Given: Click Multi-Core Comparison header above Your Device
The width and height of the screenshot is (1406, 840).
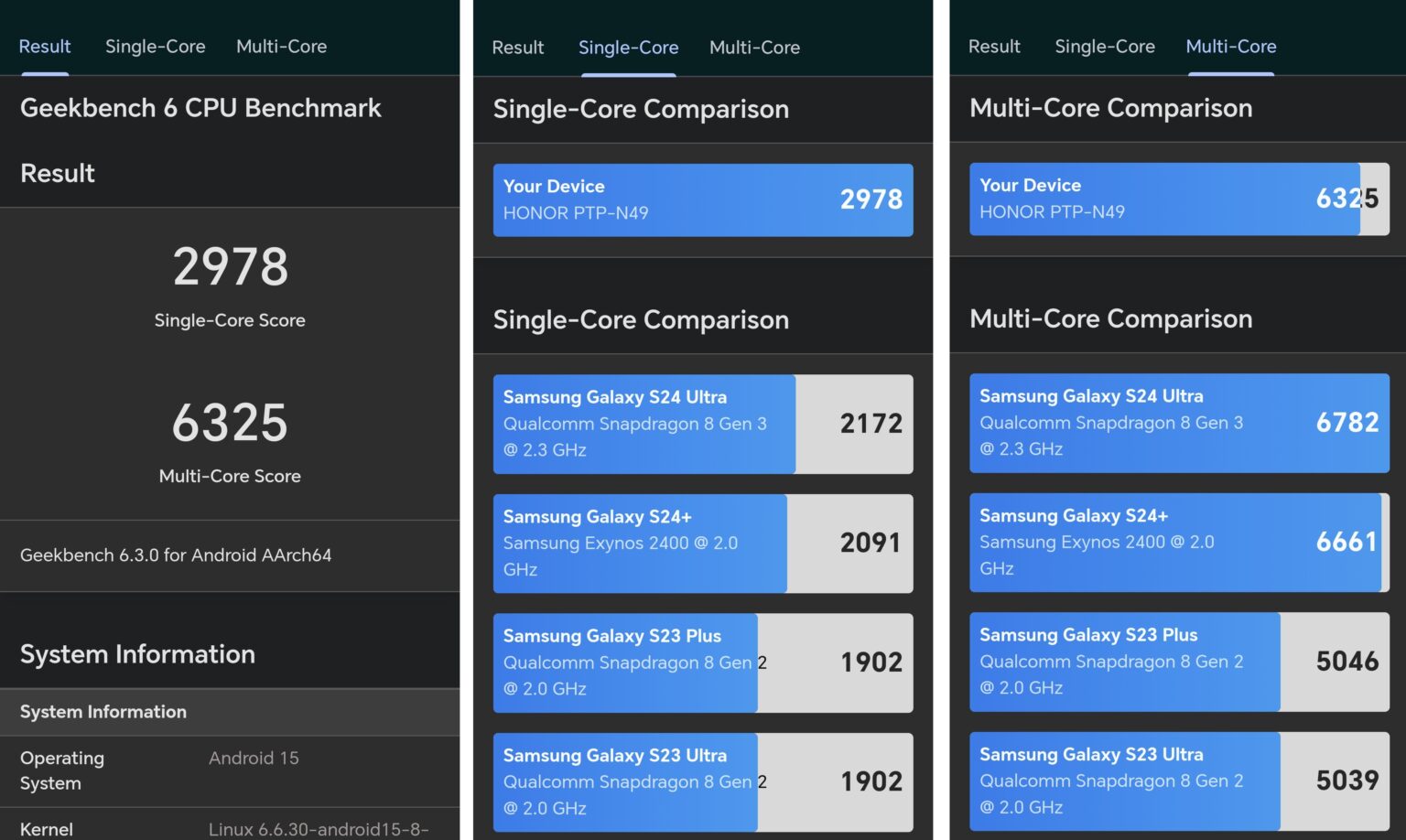Looking at the screenshot, I should (x=1110, y=108).
